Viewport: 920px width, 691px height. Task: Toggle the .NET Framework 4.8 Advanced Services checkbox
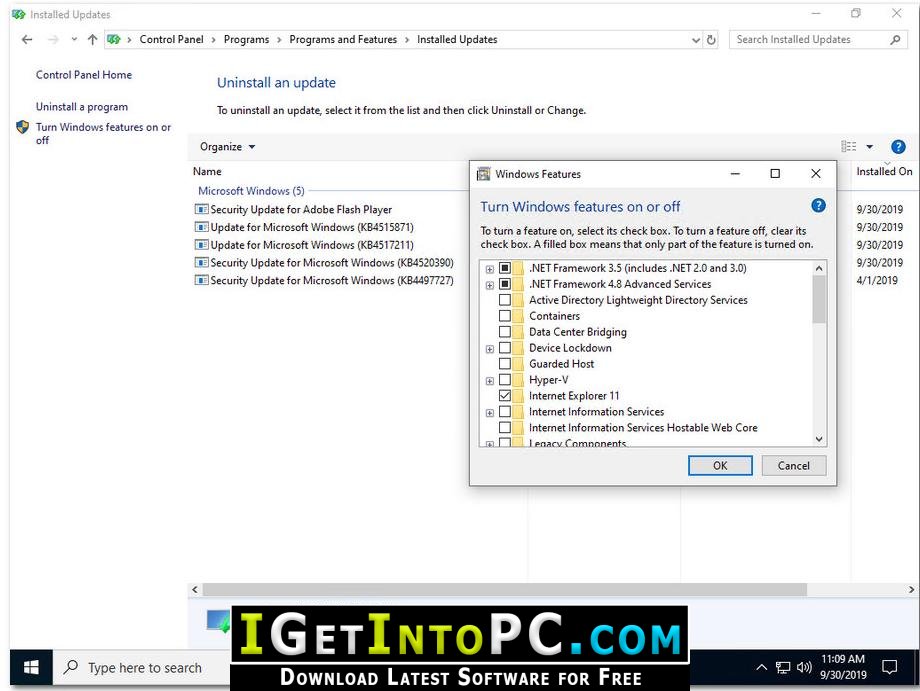505,284
